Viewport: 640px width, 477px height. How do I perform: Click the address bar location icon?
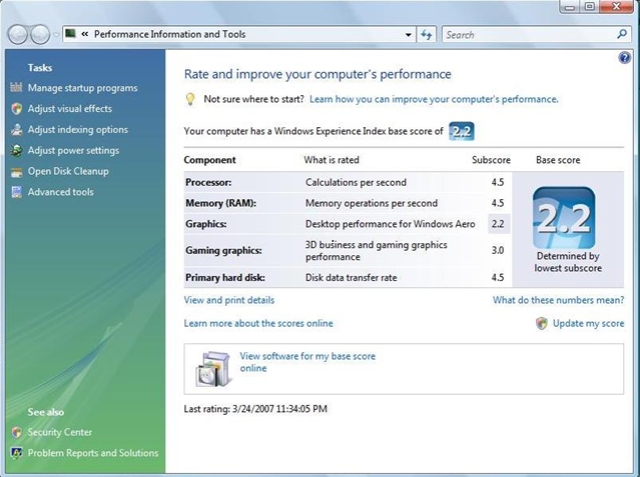[x=71, y=33]
